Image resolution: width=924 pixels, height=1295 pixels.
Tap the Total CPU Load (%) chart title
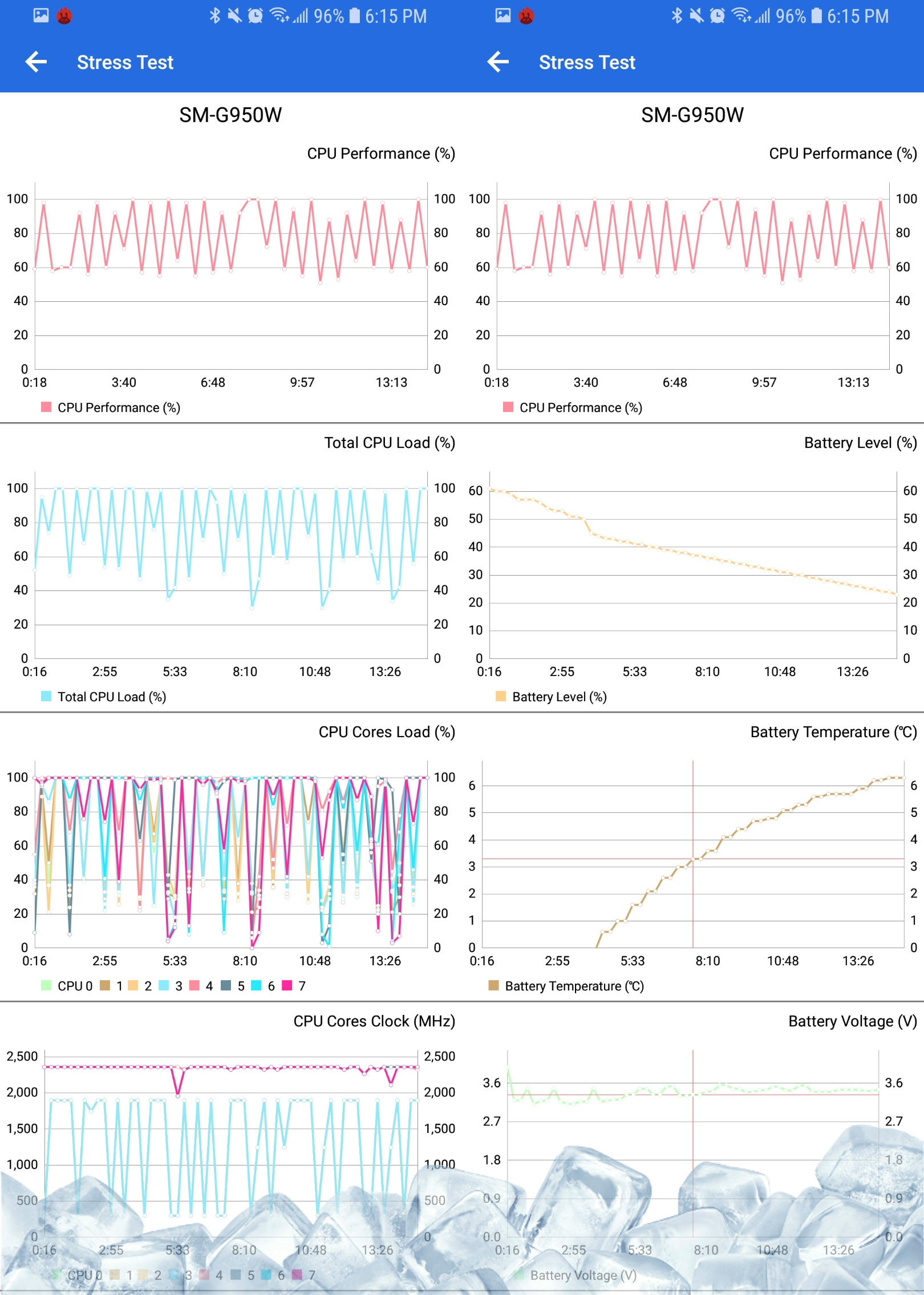(389, 443)
